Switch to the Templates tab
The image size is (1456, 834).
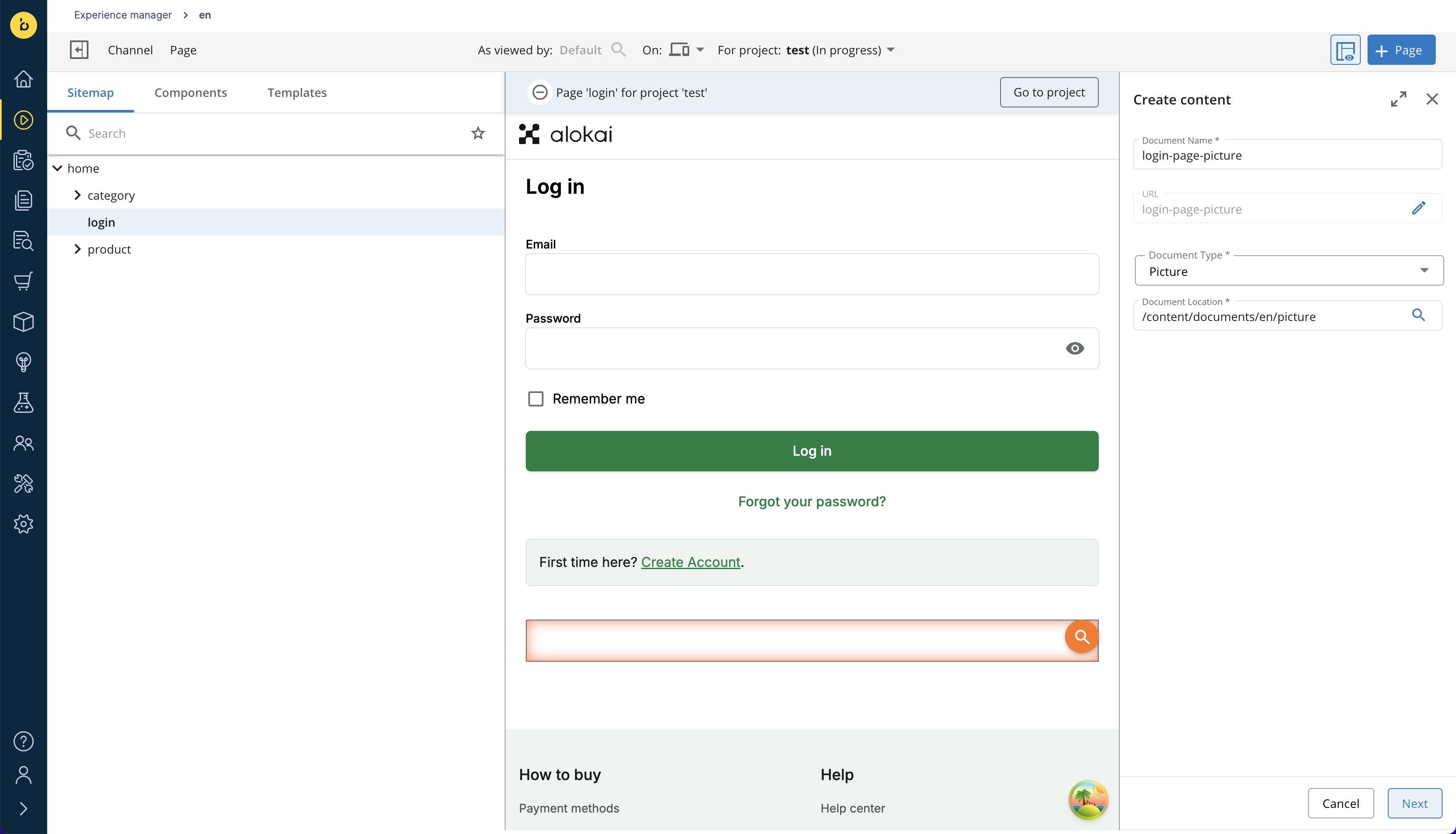tap(297, 93)
